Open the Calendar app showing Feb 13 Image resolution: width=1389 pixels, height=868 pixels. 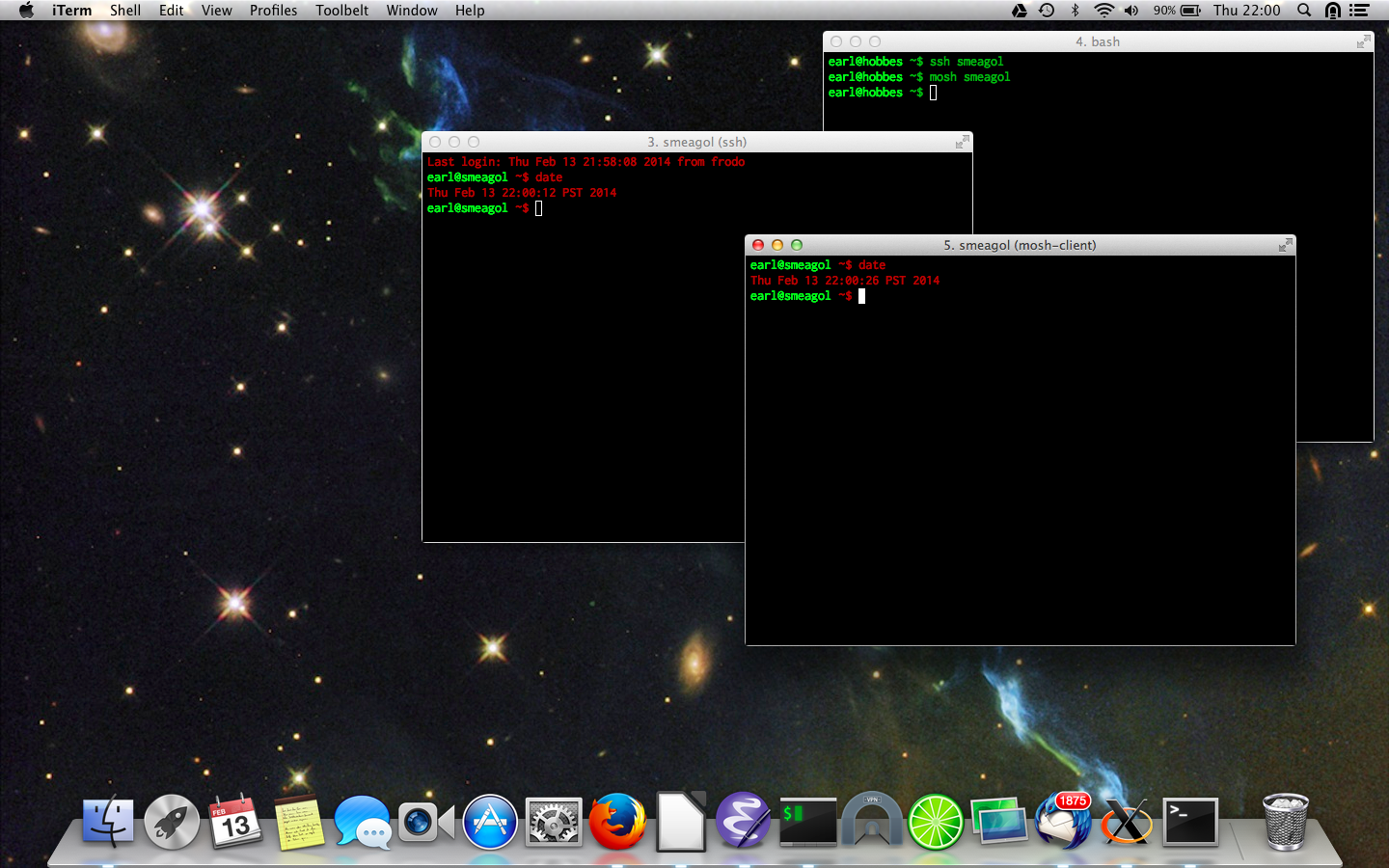tap(235, 822)
